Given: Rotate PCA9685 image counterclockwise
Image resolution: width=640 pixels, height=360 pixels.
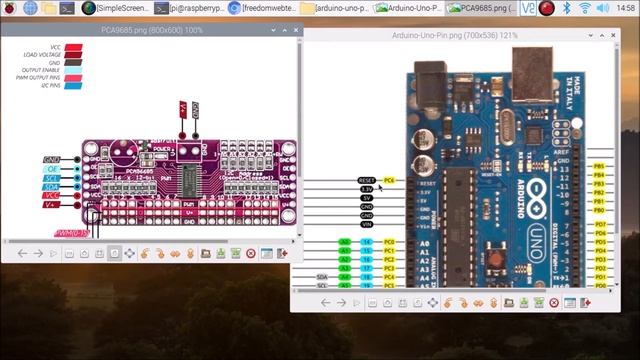Looking at the screenshot, I should click(x=144, y=253).
